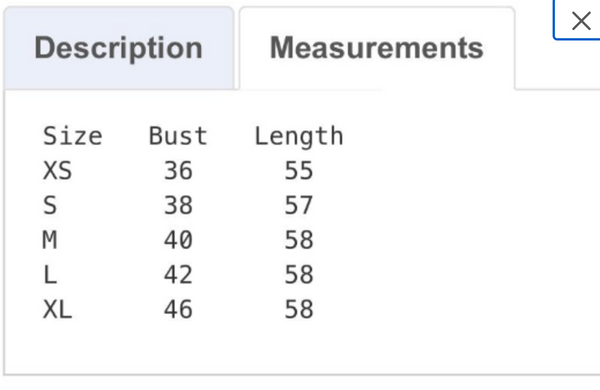
Task: Click bust value 46 for XL
Action: [x=178, y=309]
